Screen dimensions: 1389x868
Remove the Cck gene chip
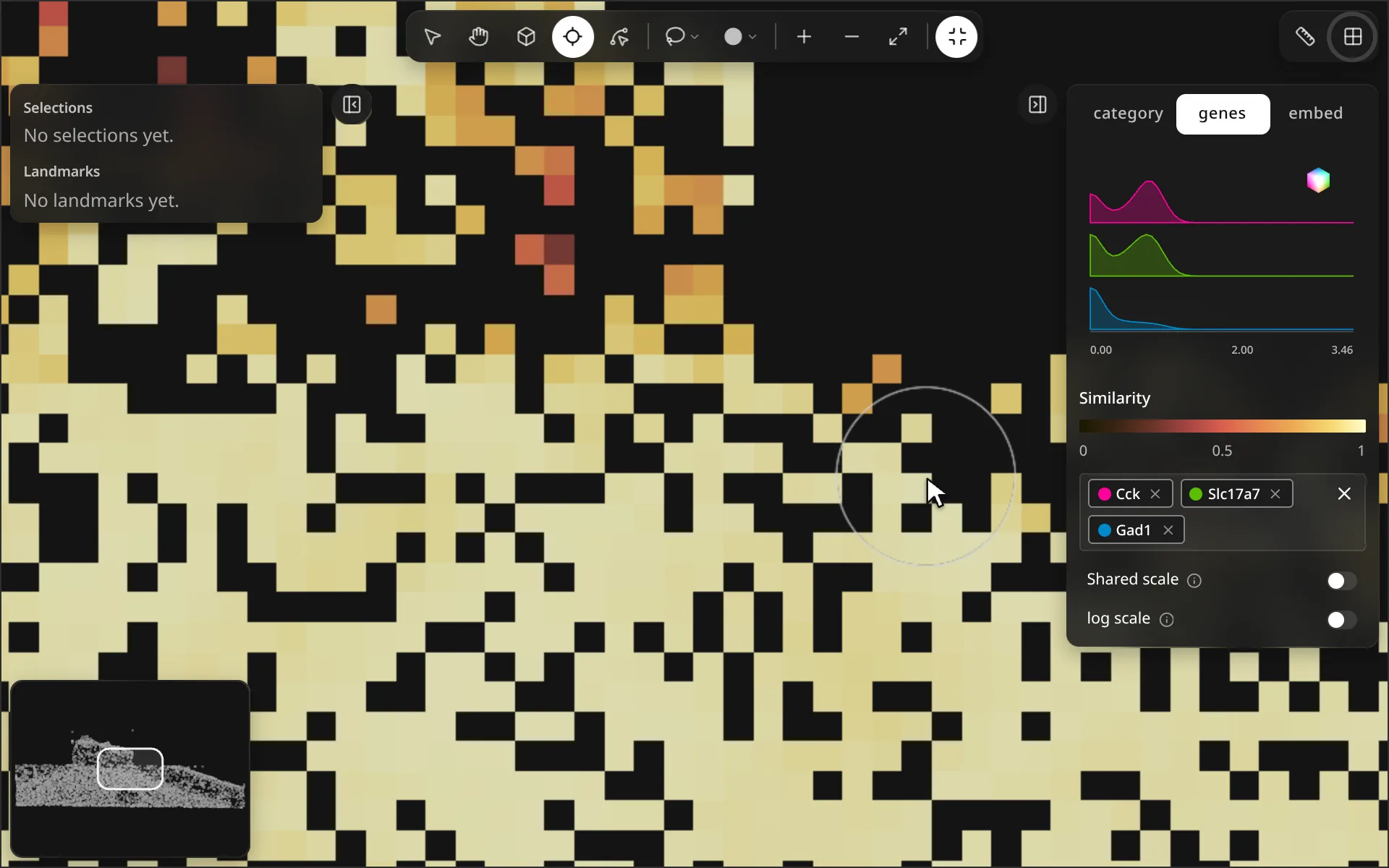tap(1155, 494)
